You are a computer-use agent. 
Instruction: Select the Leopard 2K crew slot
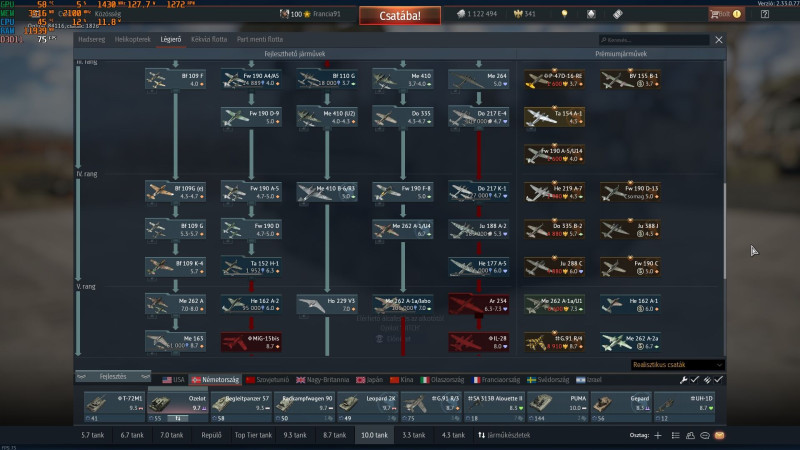367,407
